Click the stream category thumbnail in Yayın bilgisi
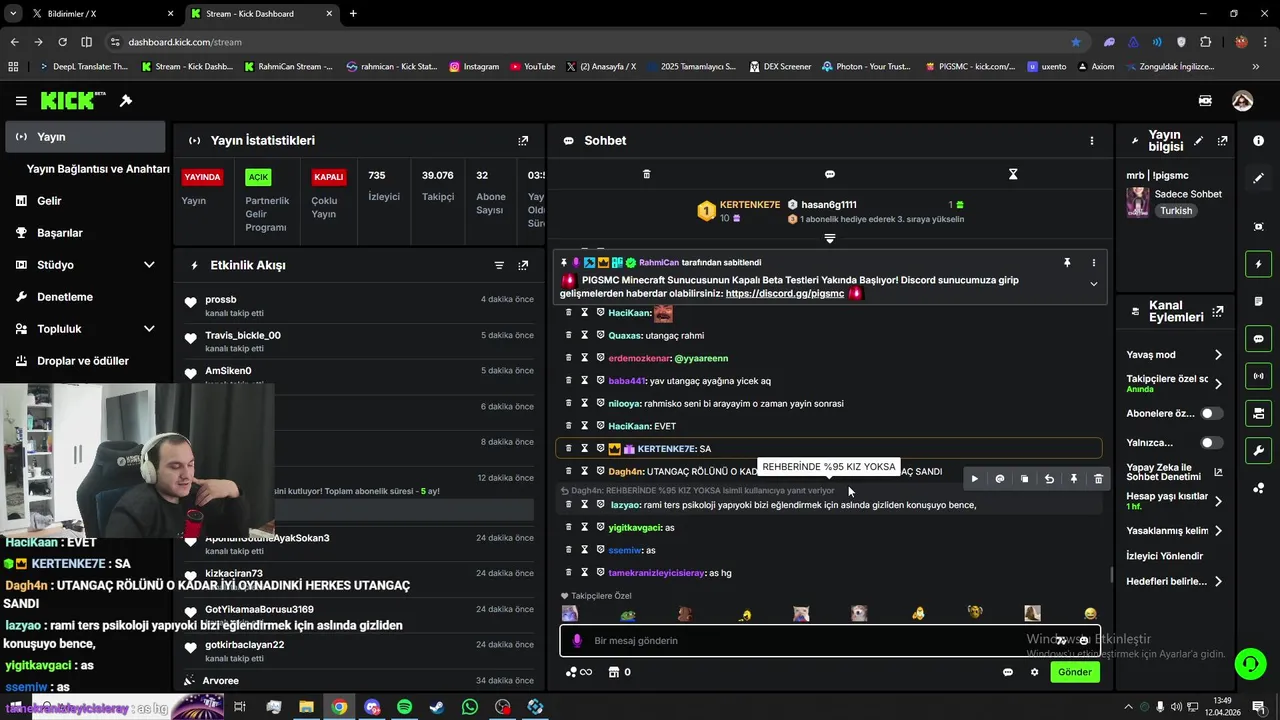Image resolution: width=1280 pixels, height=720 pixels. [1138, 202]
